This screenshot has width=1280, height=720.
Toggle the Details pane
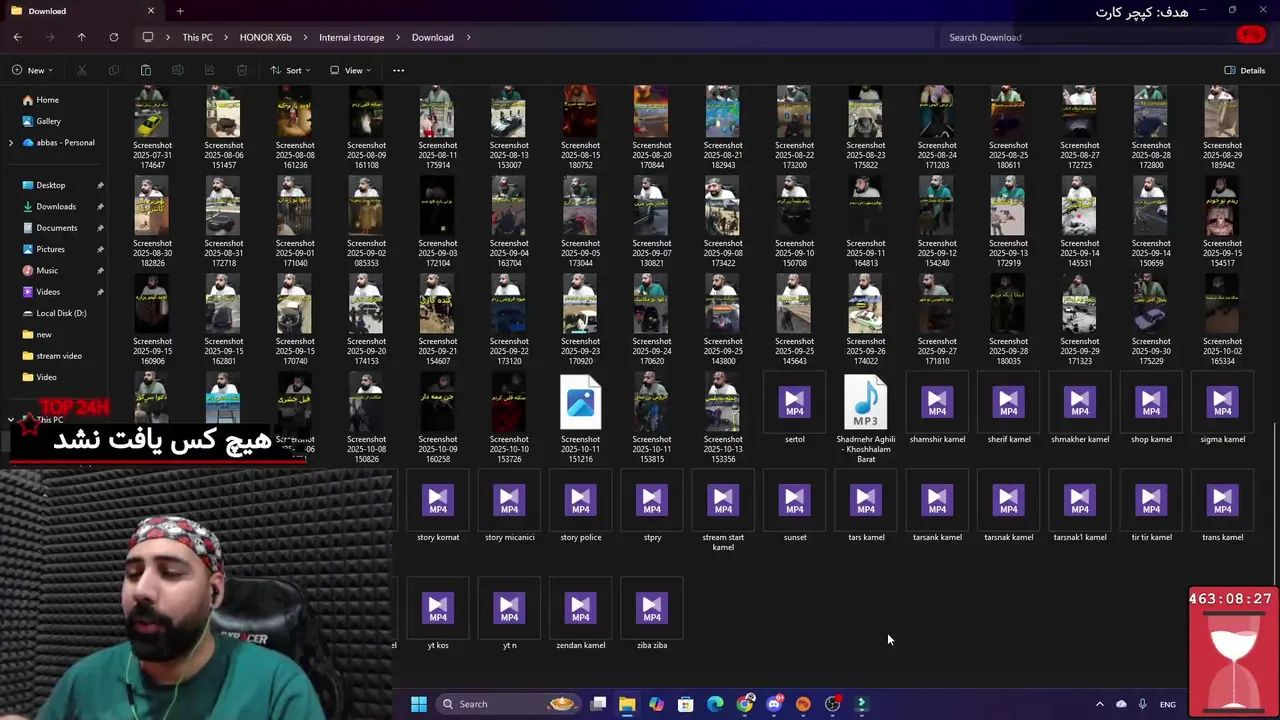(1245, 70)
